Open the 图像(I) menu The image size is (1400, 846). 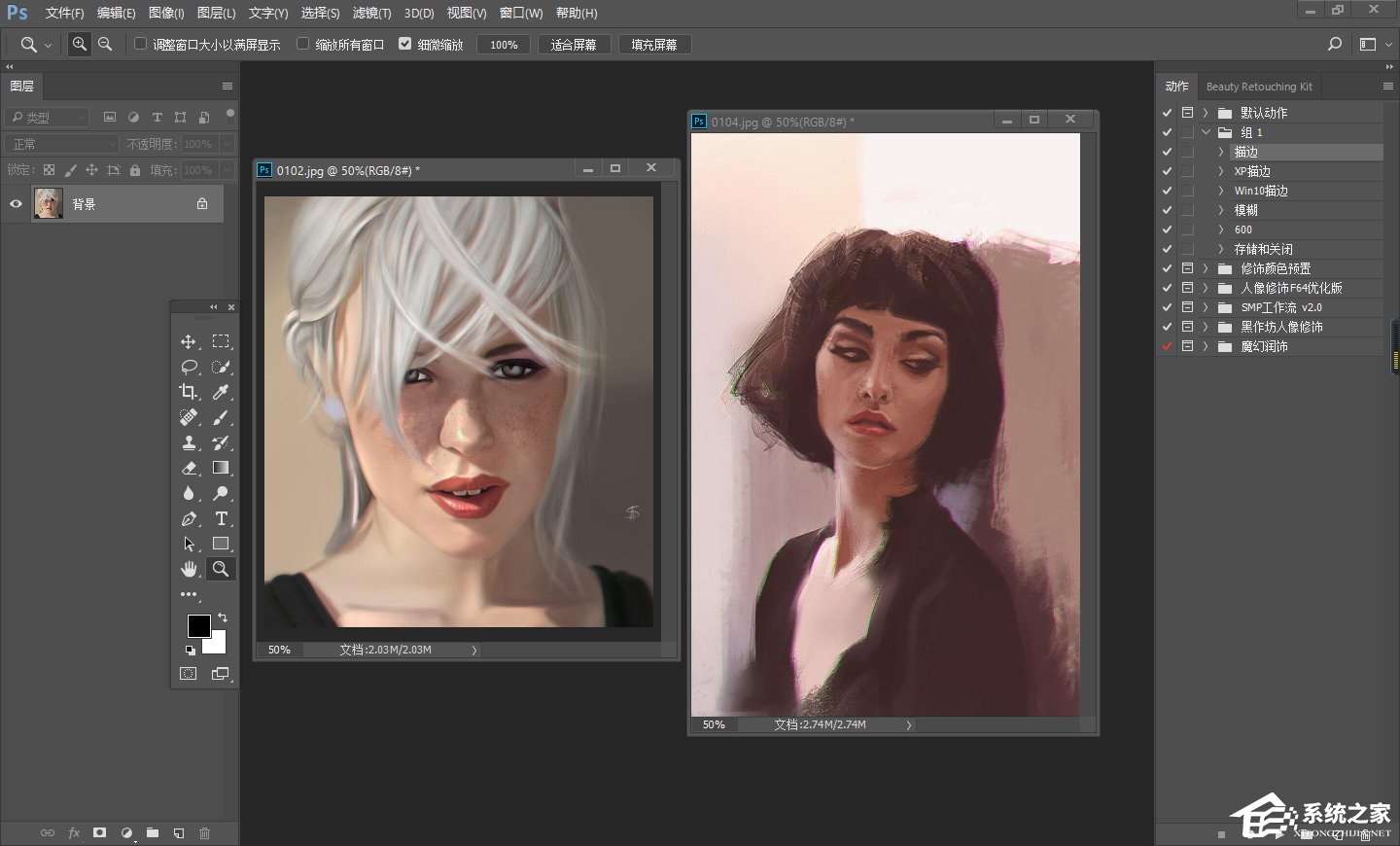(166, 13)
